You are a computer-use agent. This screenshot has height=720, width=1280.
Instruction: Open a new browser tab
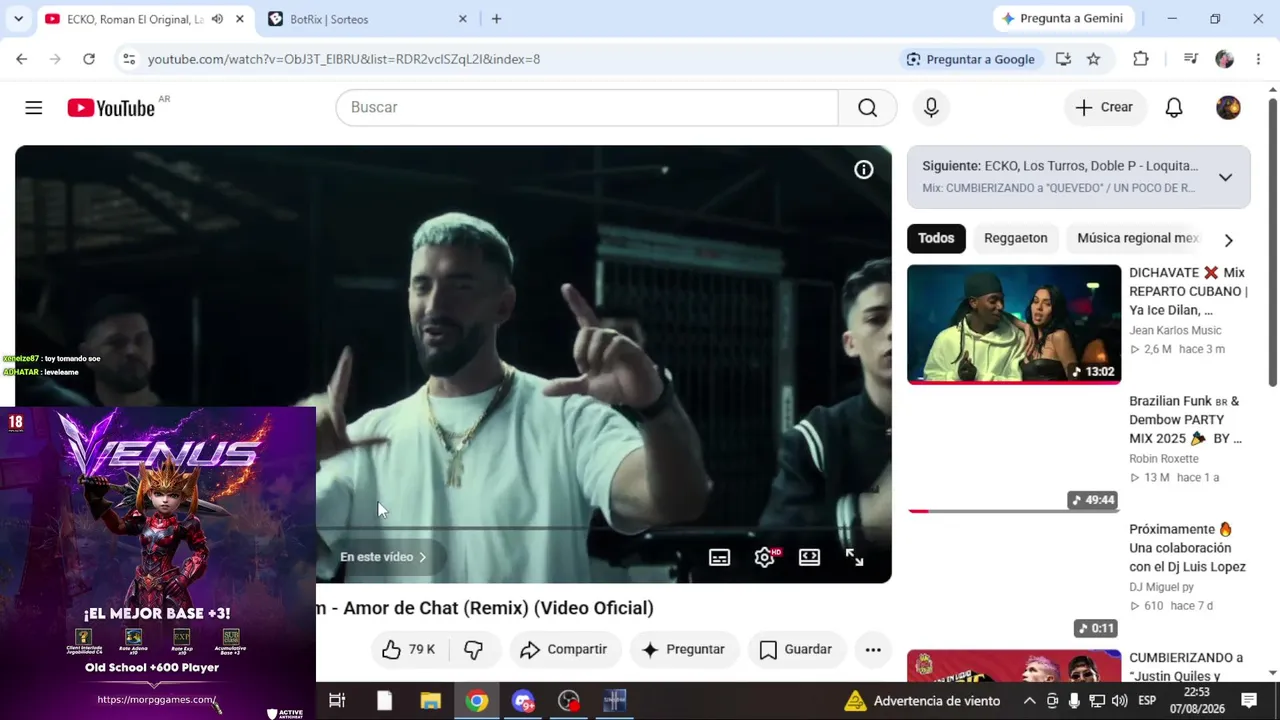[x=496, y=19]
